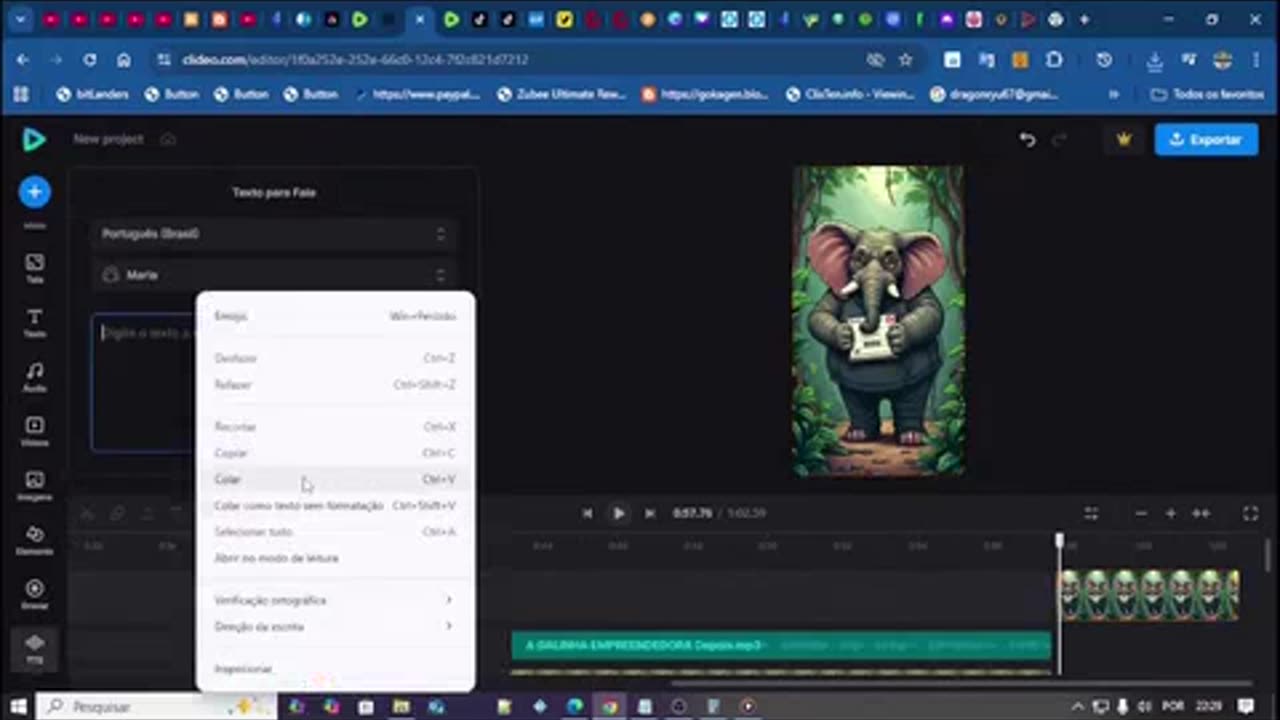Open the Maria voice dropdown
The width and height of the screenshot is (1280, 720).
click(273, 274)
